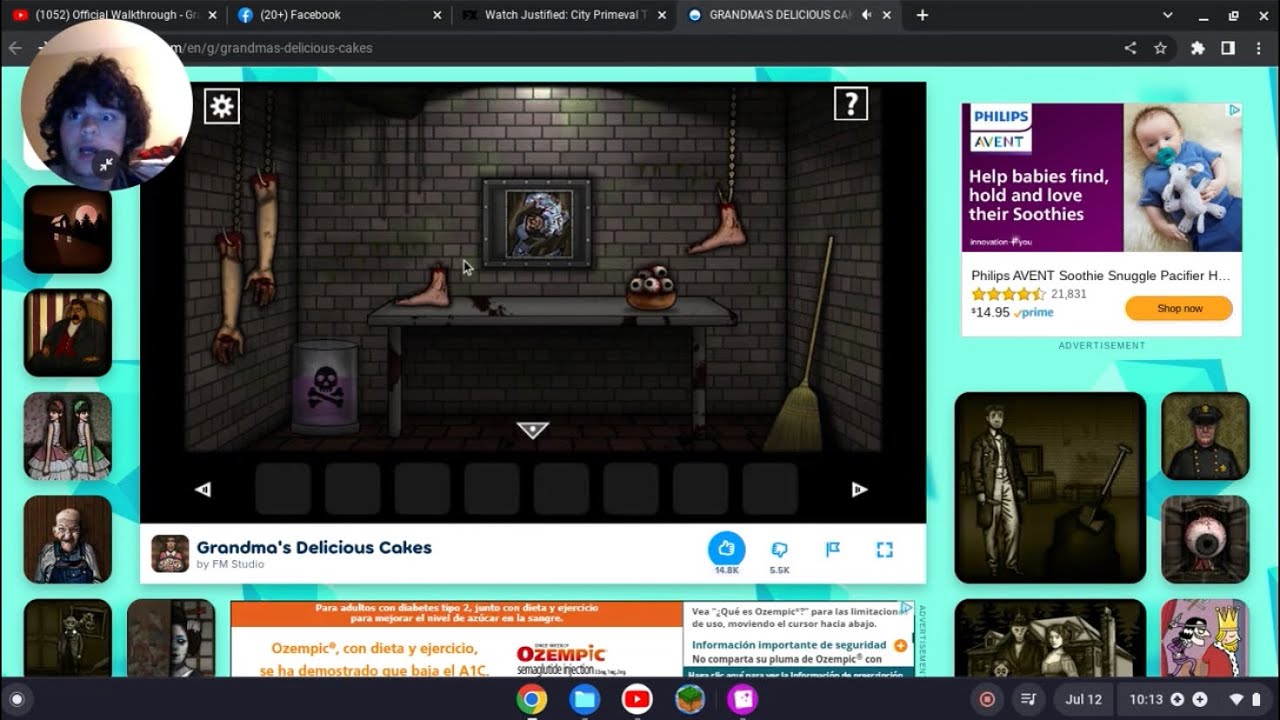Image resolution: width=1280 pixels, height=720 pixels.
Task: Launch YouTube from the shelf
Action: coord(637,699)
